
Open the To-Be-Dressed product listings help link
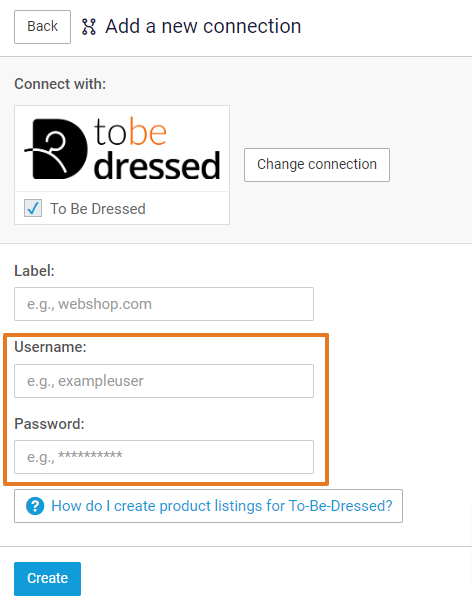222,506
